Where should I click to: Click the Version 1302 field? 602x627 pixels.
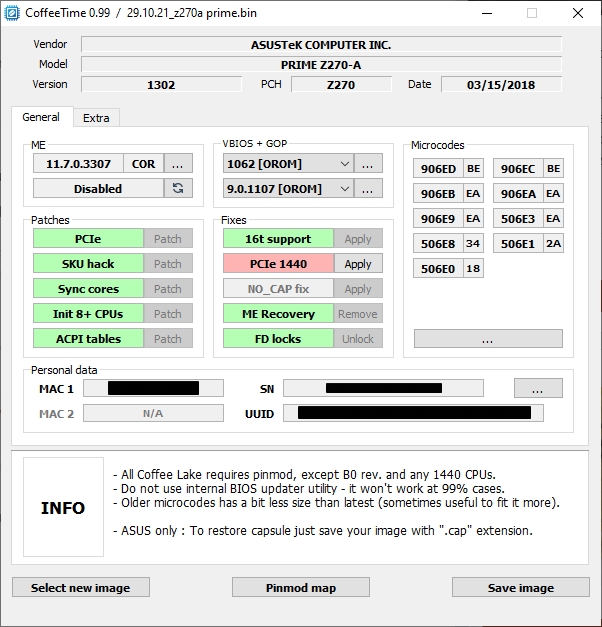click(x=161, y=84)
